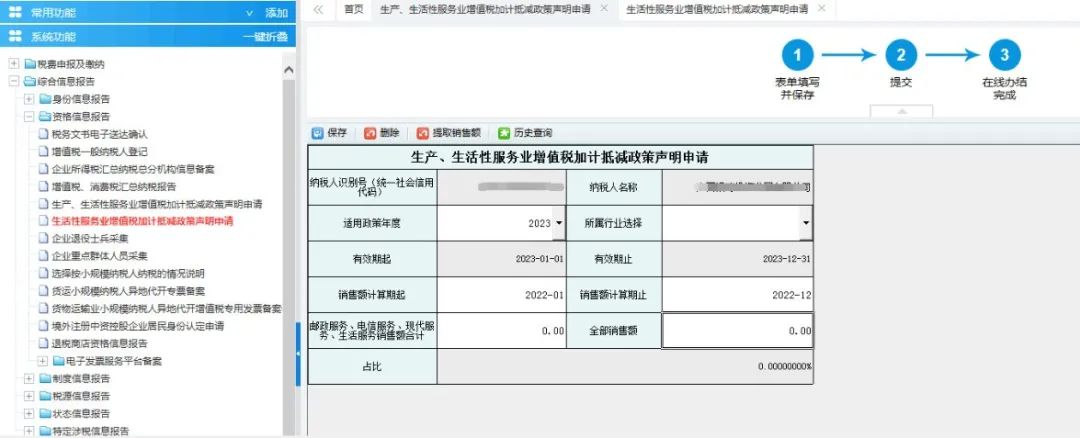Click the 常用功能 grid icon
The image size is (1080, 438).
(x=15, y=12)
